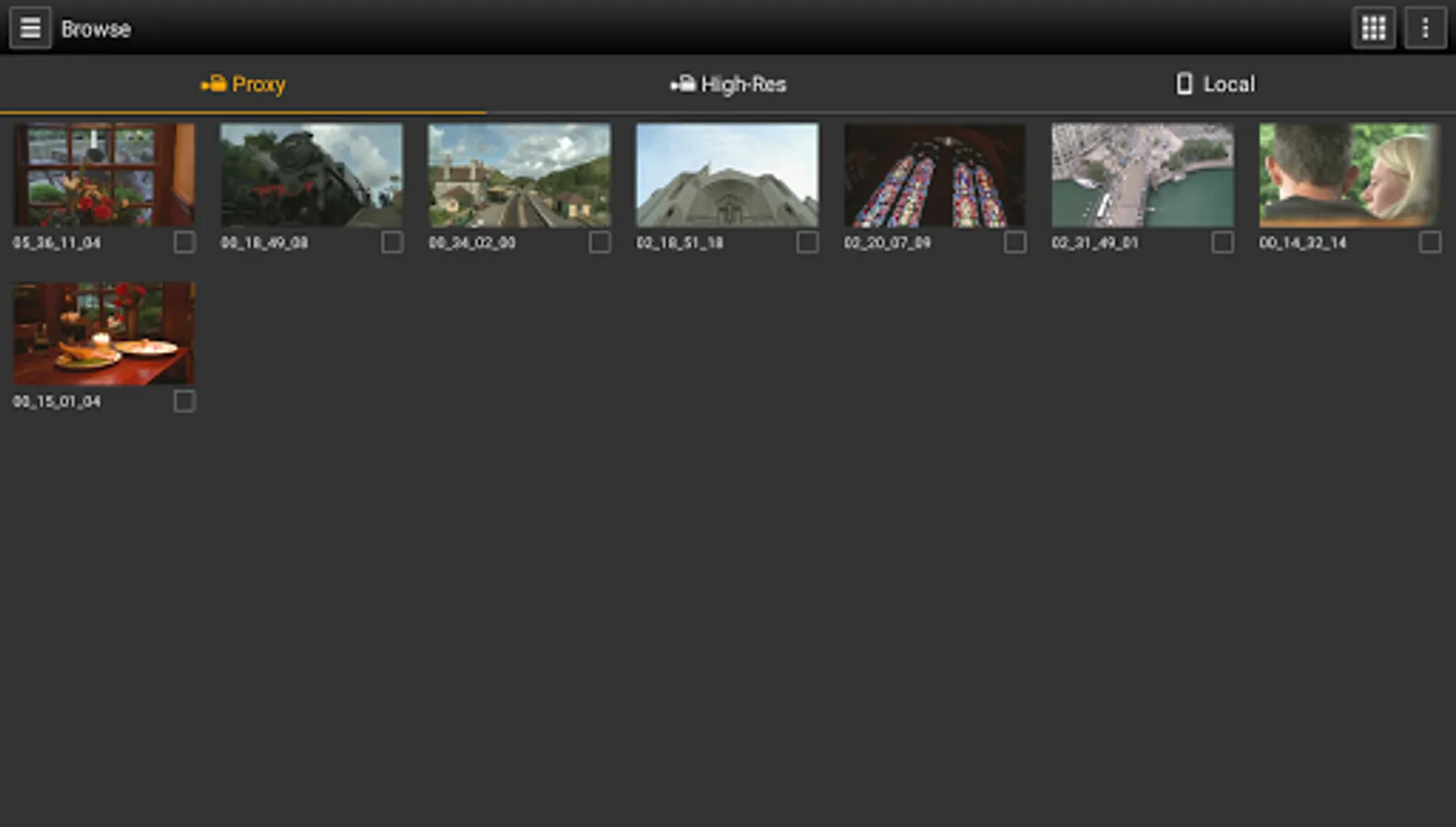Tick the checkbox for clip 00_18_49_08

tap(392, 242)
